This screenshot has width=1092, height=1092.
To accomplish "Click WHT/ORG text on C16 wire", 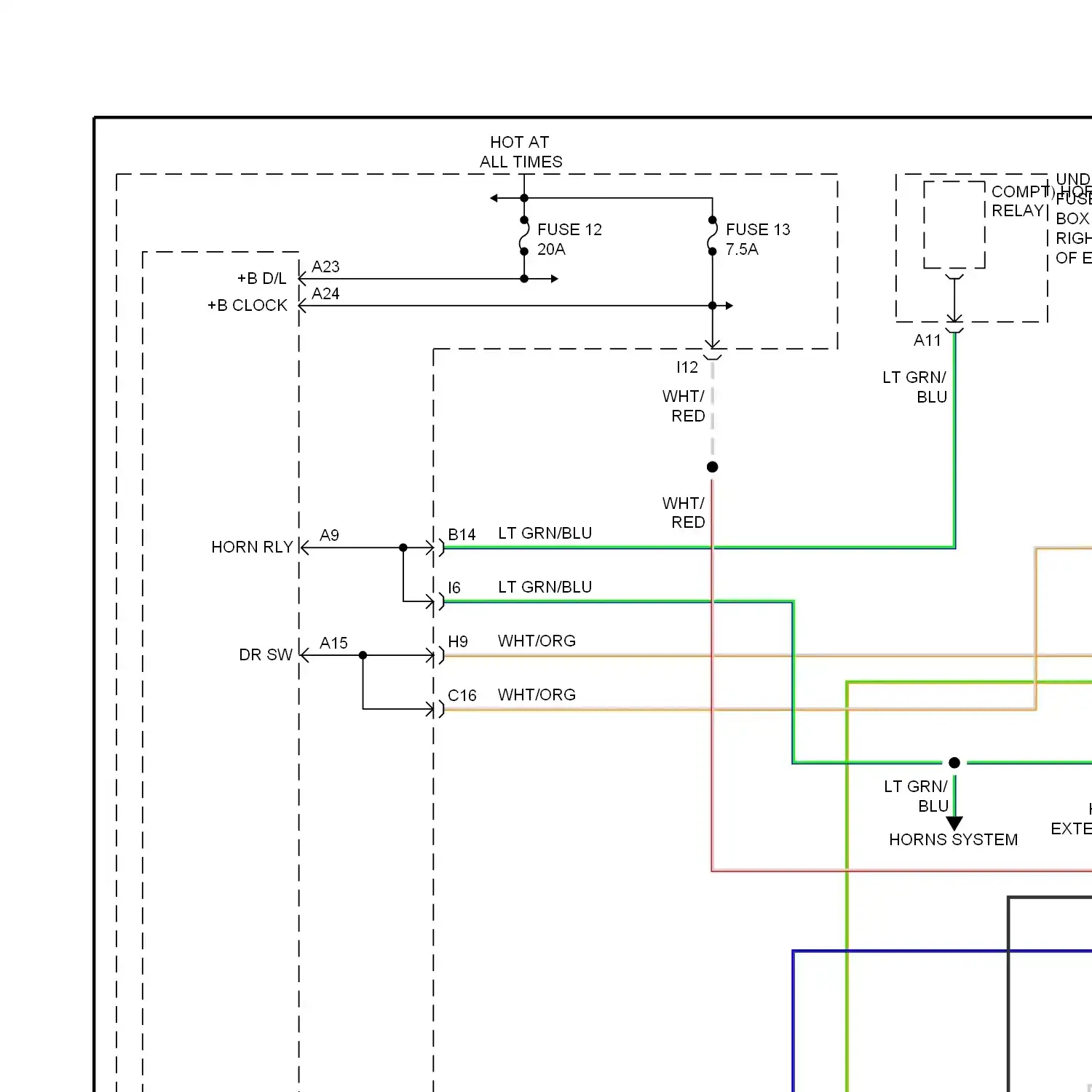I will coord(537,695).
